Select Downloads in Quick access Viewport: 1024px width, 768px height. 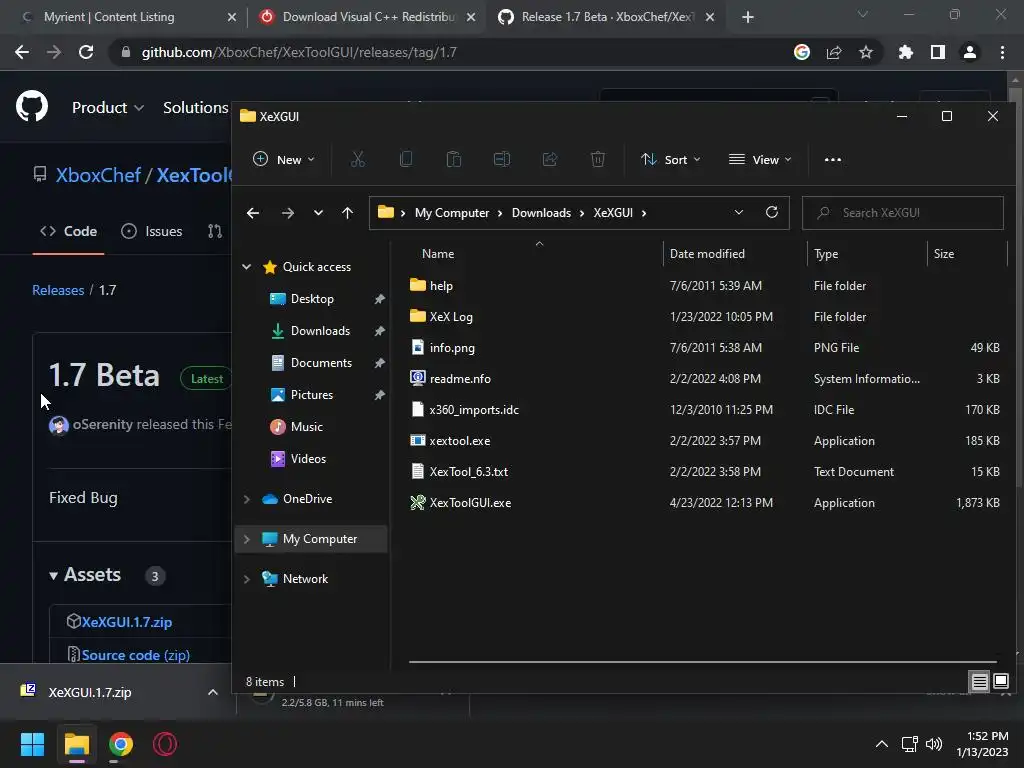coord(320,331)
